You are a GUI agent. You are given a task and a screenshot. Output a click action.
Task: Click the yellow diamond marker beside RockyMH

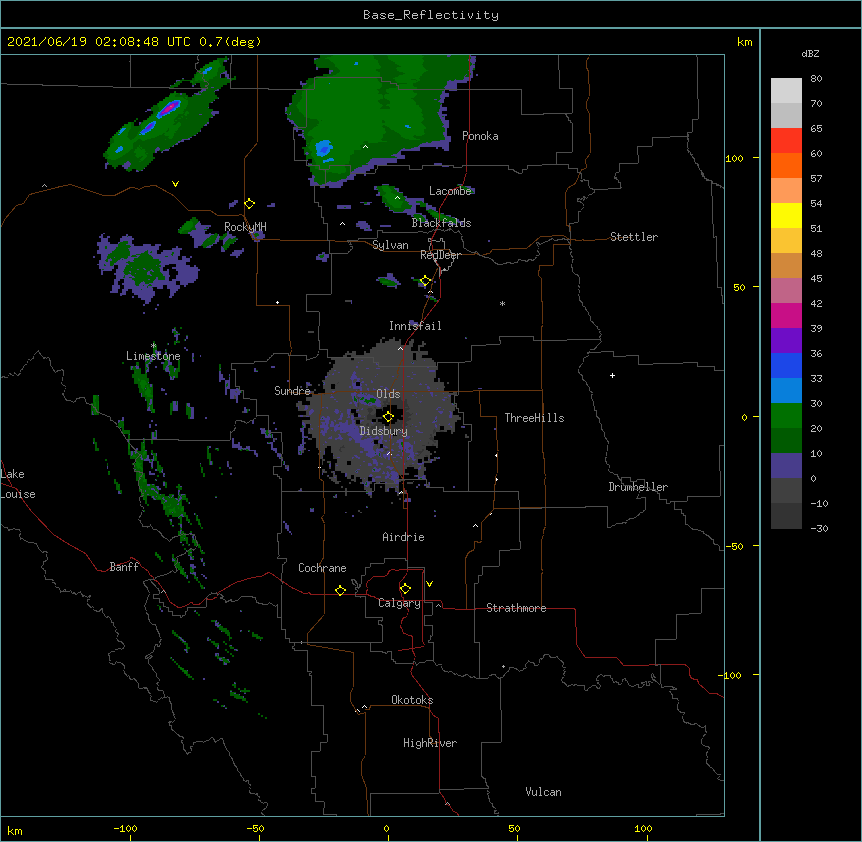coord(250,204)
